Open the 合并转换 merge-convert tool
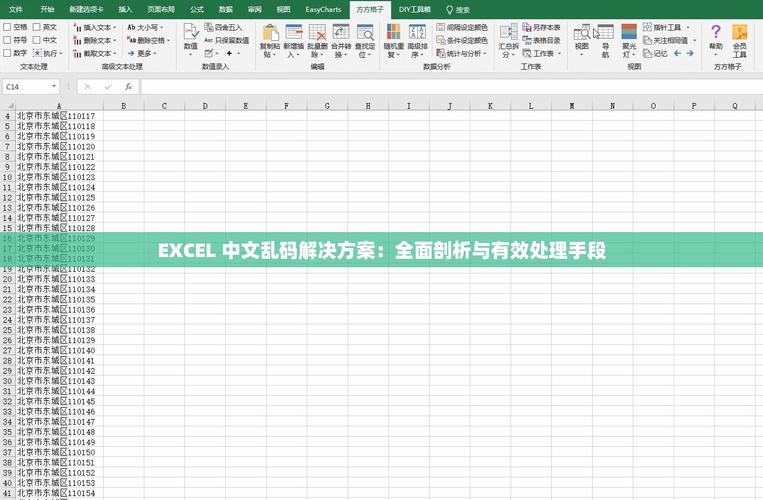 pyautogui.click(x=341, y=41)
